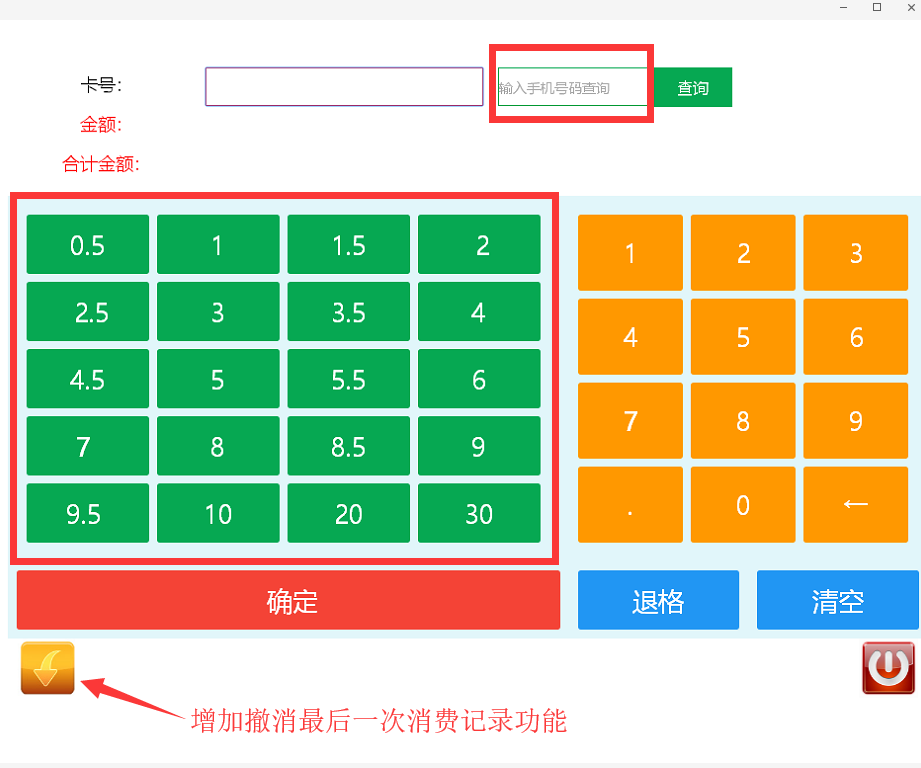Viewport: 921px width, 768px height.
Task: Select the 30 amount button
Action: pos(479,513)
